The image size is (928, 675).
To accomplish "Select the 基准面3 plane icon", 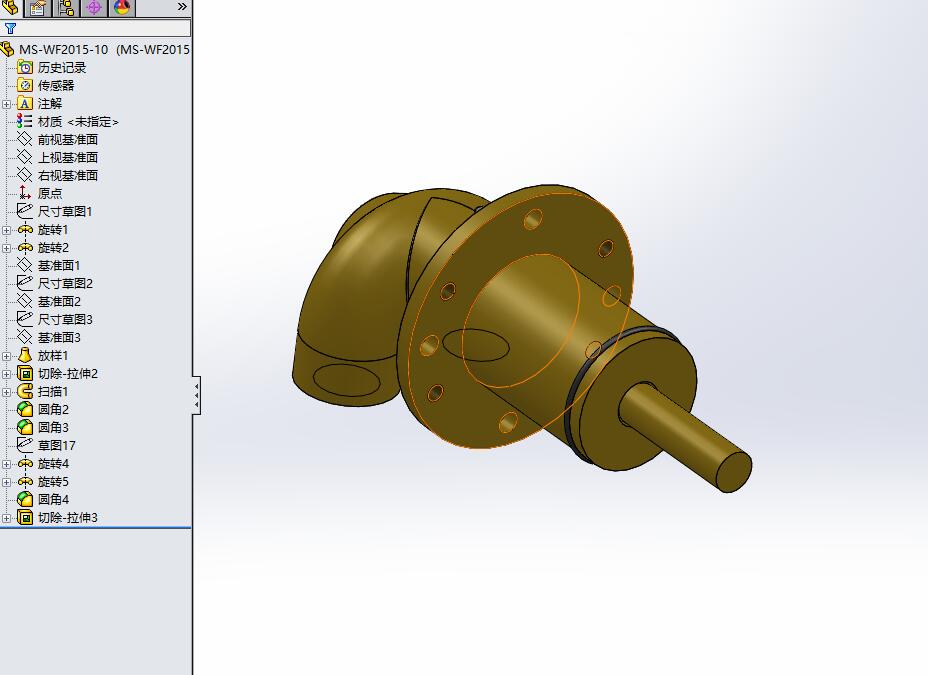I will pos(25,337).
